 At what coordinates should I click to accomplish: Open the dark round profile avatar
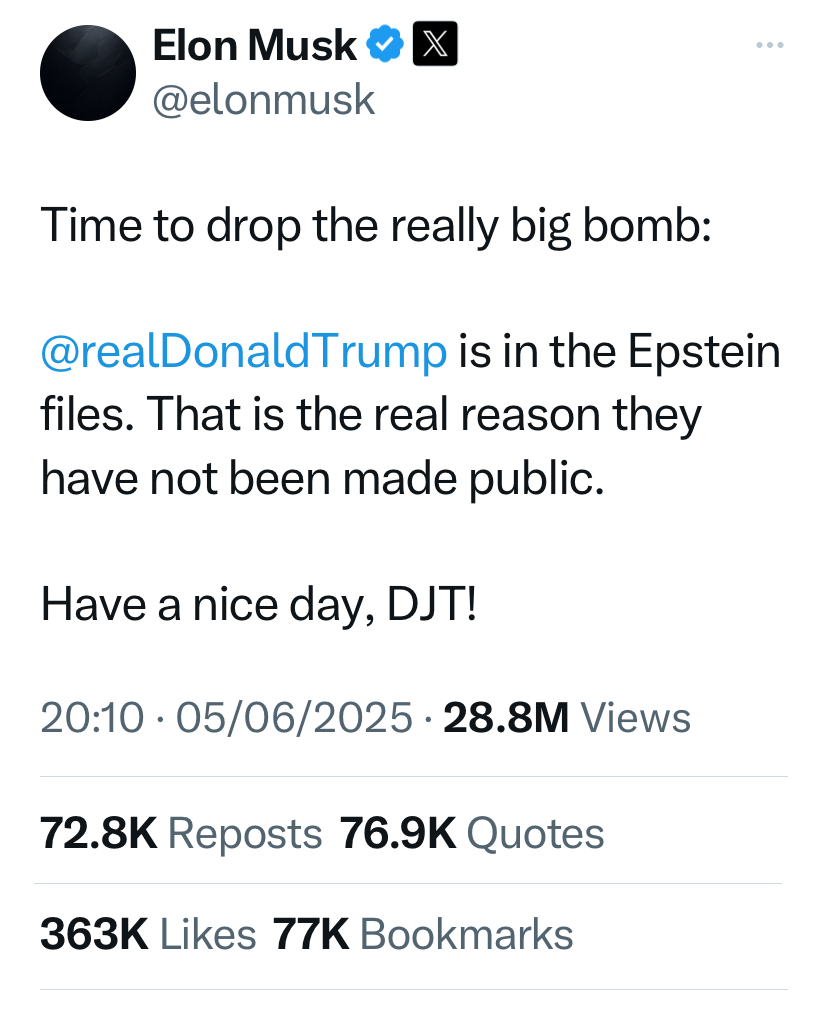click(x=88, y=73)
